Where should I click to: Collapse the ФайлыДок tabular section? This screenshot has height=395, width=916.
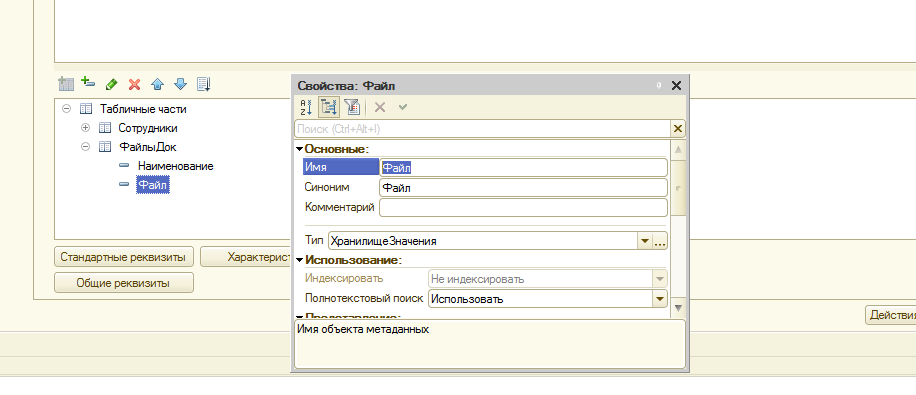click(x=85, y=147)
